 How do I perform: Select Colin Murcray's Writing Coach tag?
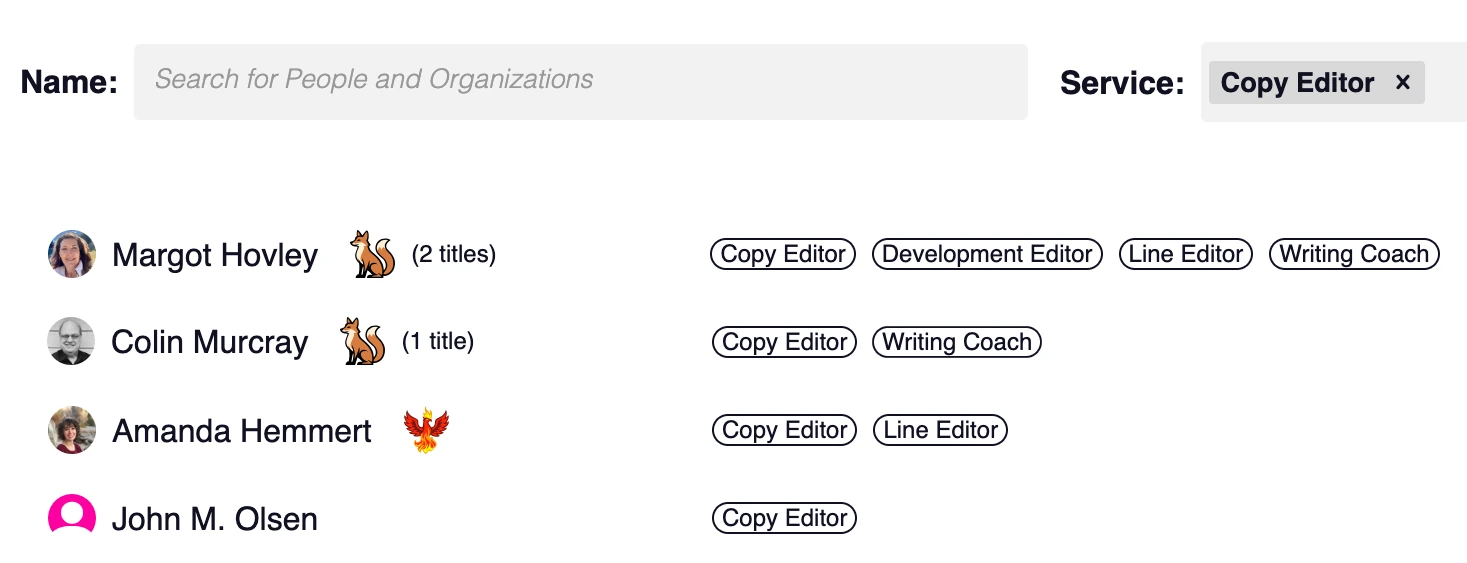(957, 342)
